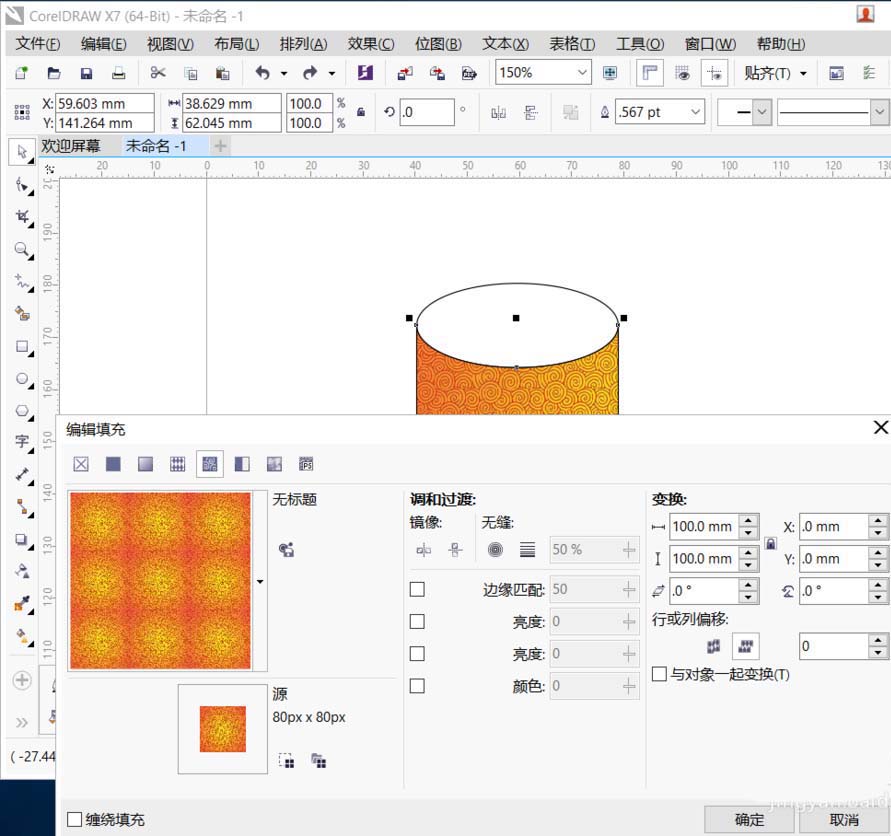Screen dimensions: 891x836
Task: Switch to the 欢迎屏幕 tab
Action: coord(70,145)
